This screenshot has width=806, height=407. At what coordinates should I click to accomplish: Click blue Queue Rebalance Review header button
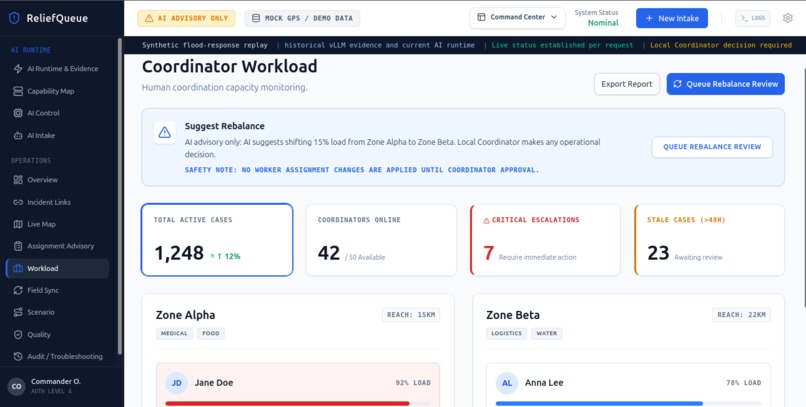pos(725,84)
